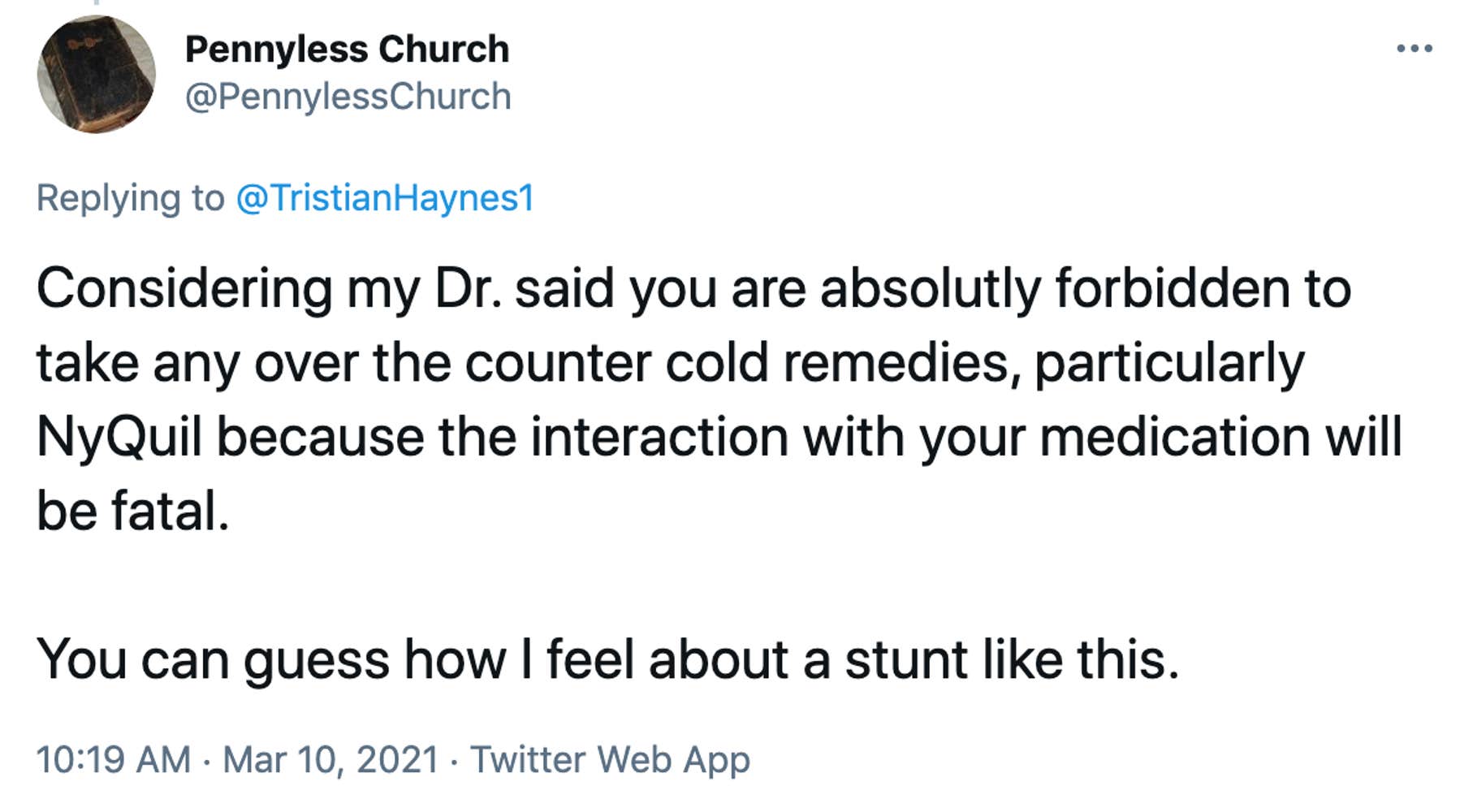Click the circular avatar showing the old book
Viewport: 1473px width, 812px height.
[100, 71]
